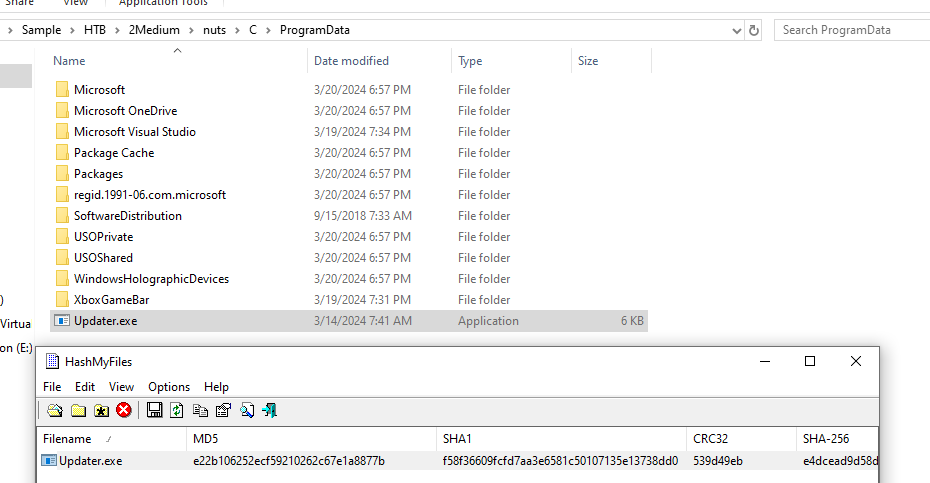Expand the chevron after nuts in breadcrumb

[x=237, y=30]
